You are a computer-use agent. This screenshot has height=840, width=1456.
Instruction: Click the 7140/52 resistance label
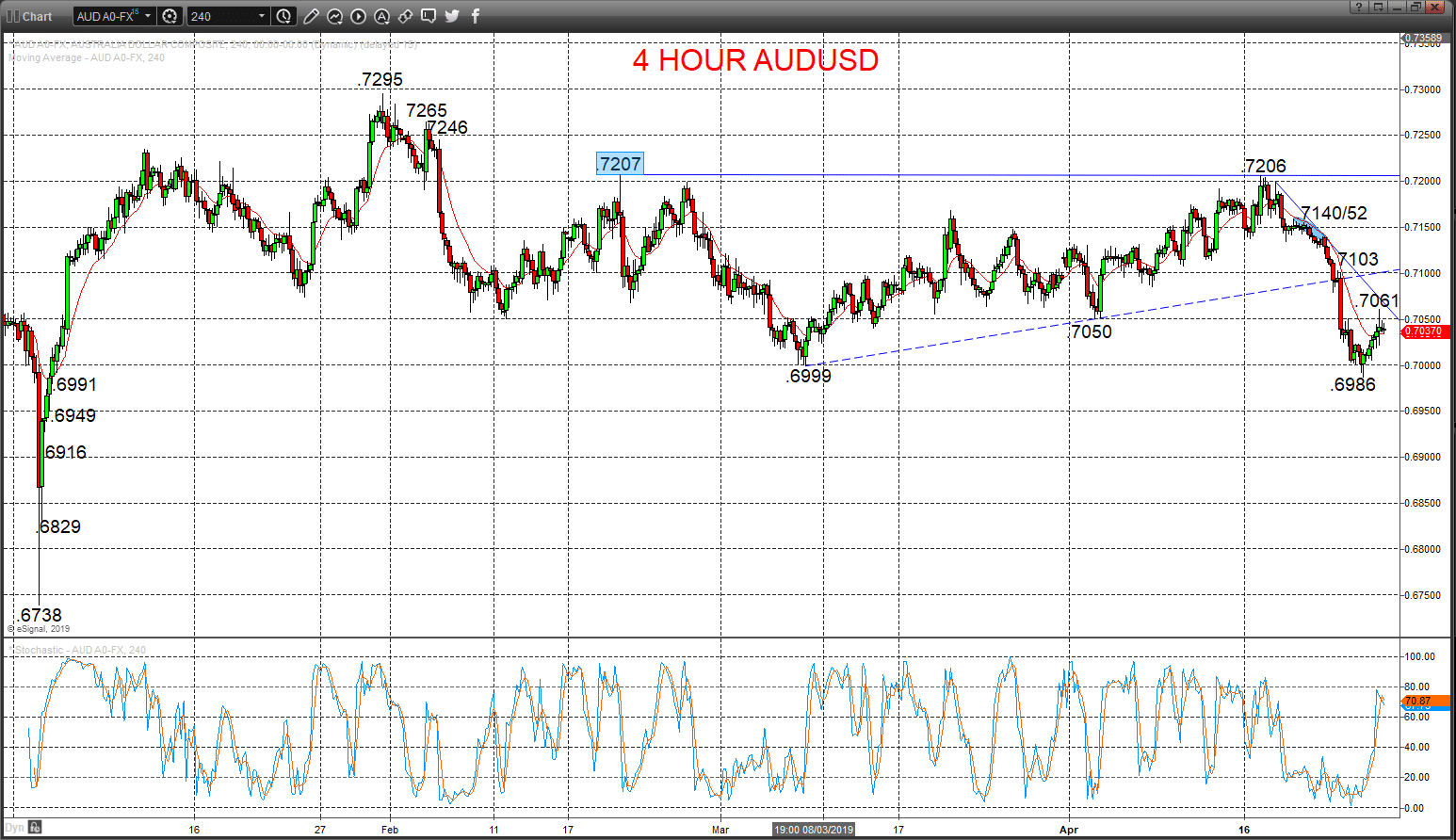tap(1334, 214)
